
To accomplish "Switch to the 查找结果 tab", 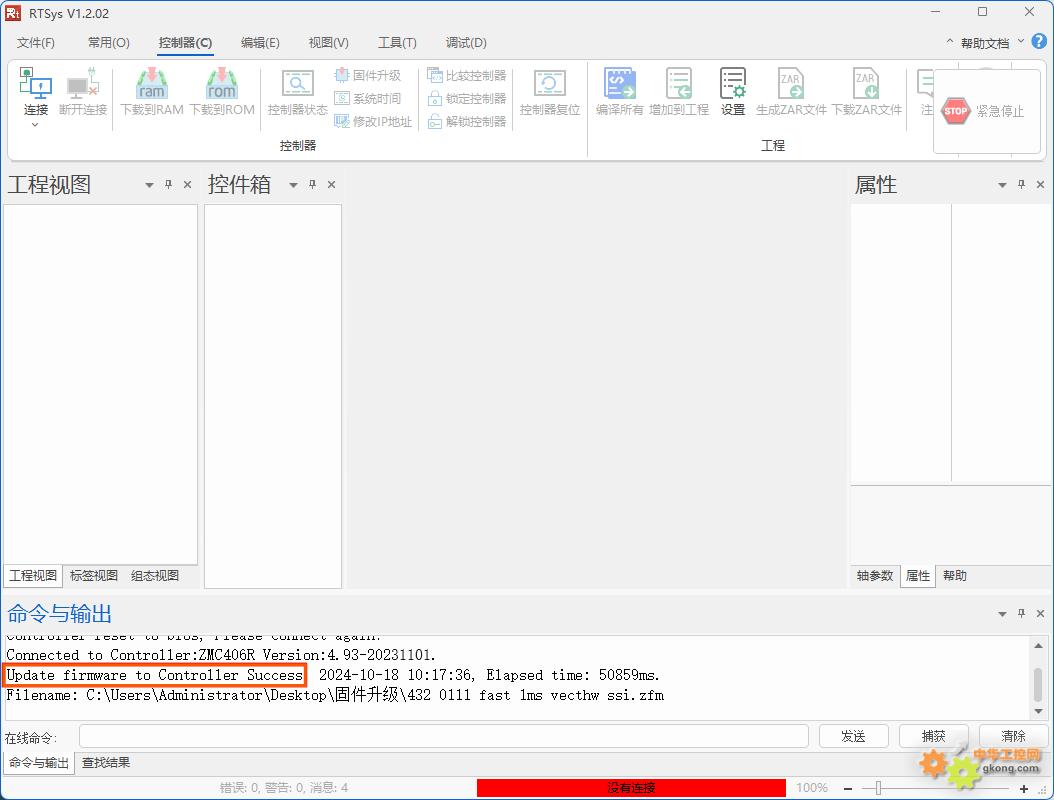I will [106, 762].
